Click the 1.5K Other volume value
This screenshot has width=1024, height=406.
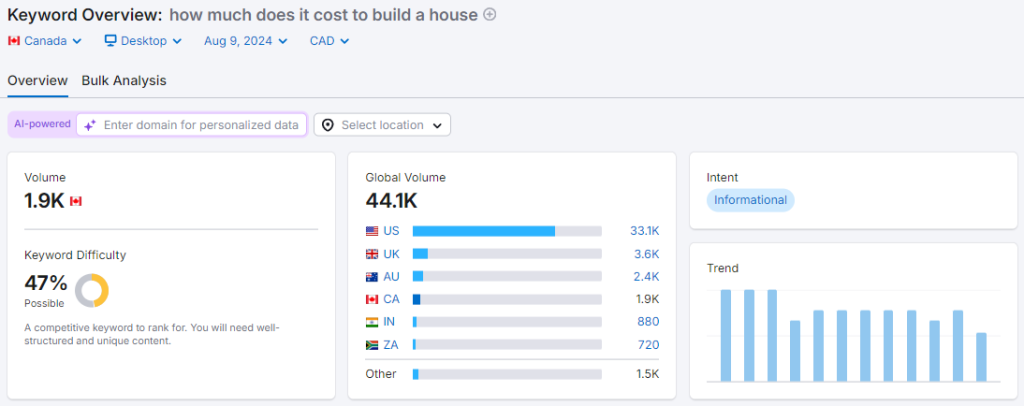[647, 374]
